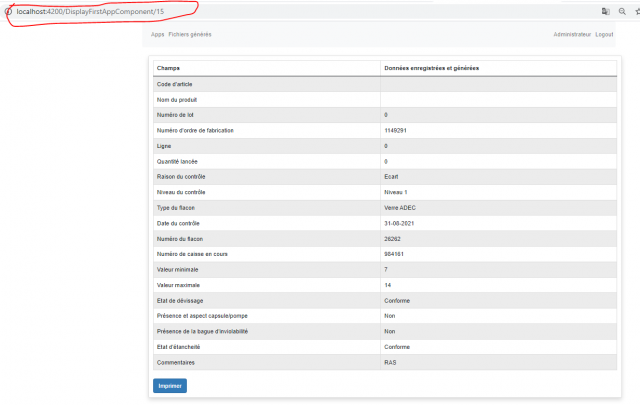
Task: Click the Commentaires value RAS
Action: (390, 361)
